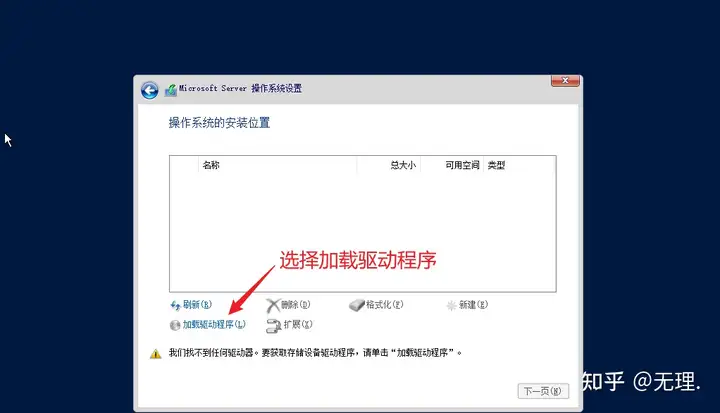Image resolution: width=720 pixels, height=413 pixels.
Task: Click the delete X icon beside 删除(D)
Action: pyautogui.click(x=273, y=305)
